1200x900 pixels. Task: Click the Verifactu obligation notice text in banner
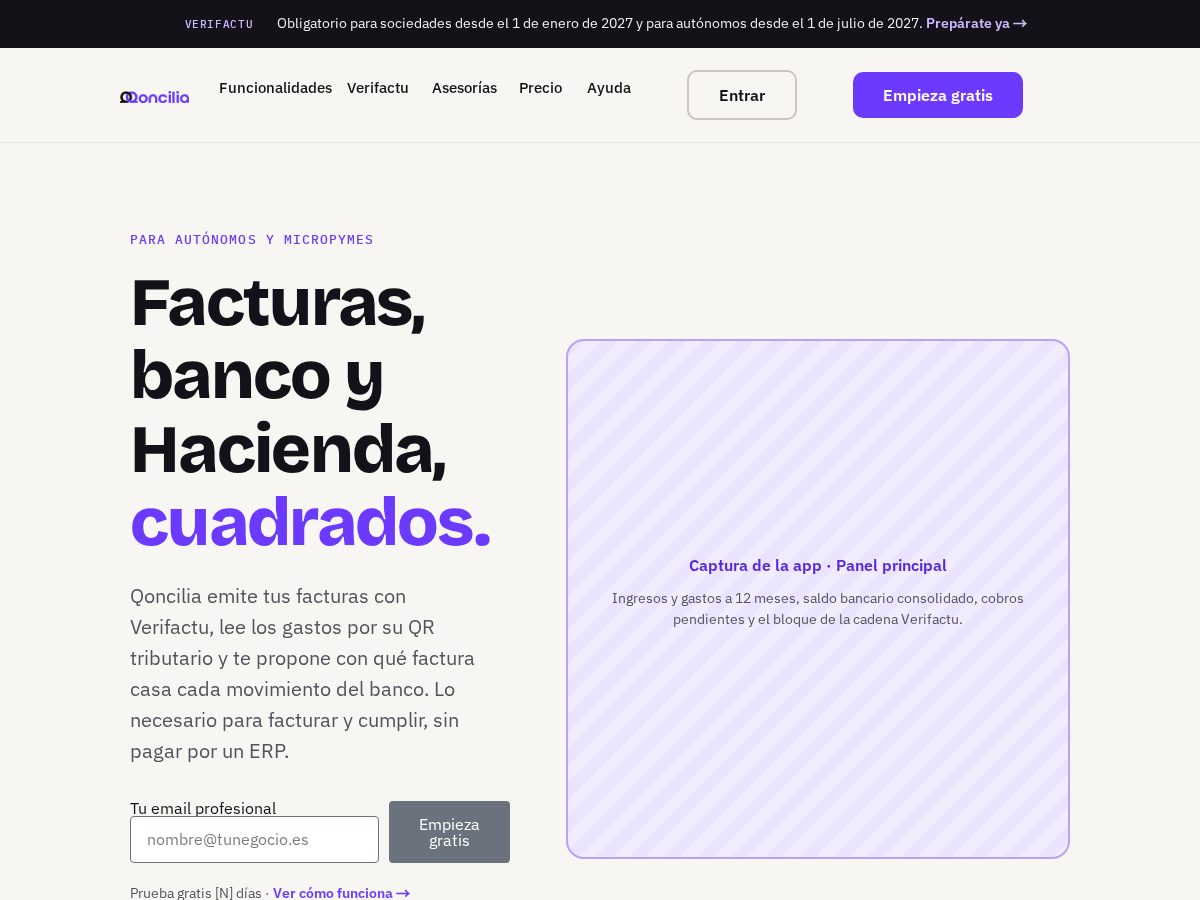(x=599, y=23)
